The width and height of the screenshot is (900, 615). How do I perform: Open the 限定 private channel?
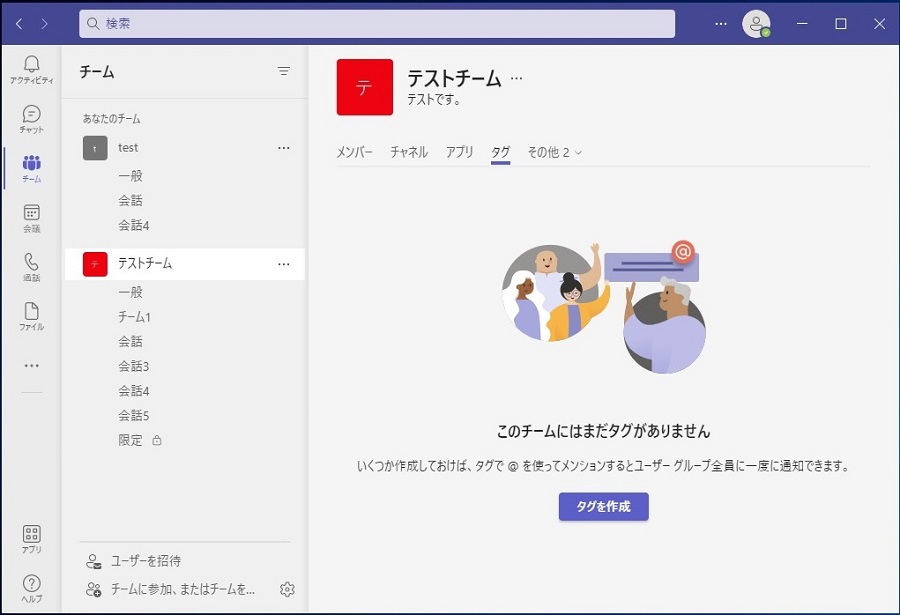coord(130,440)
